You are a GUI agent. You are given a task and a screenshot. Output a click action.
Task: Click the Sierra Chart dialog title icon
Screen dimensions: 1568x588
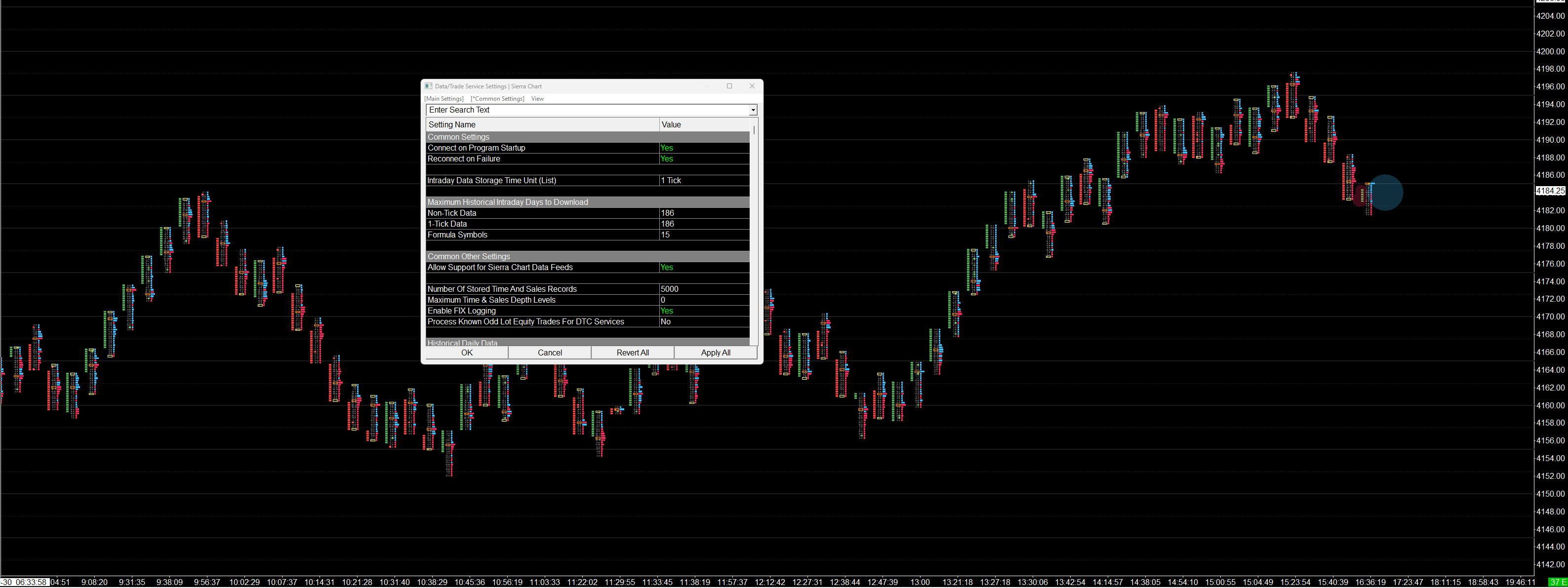(429, 86)
